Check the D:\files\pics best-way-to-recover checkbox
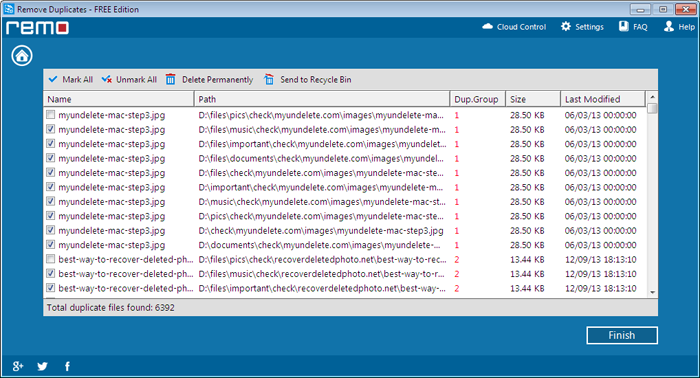Image resolution: width=700 pixels, height=378 pixels. point(50,259)
